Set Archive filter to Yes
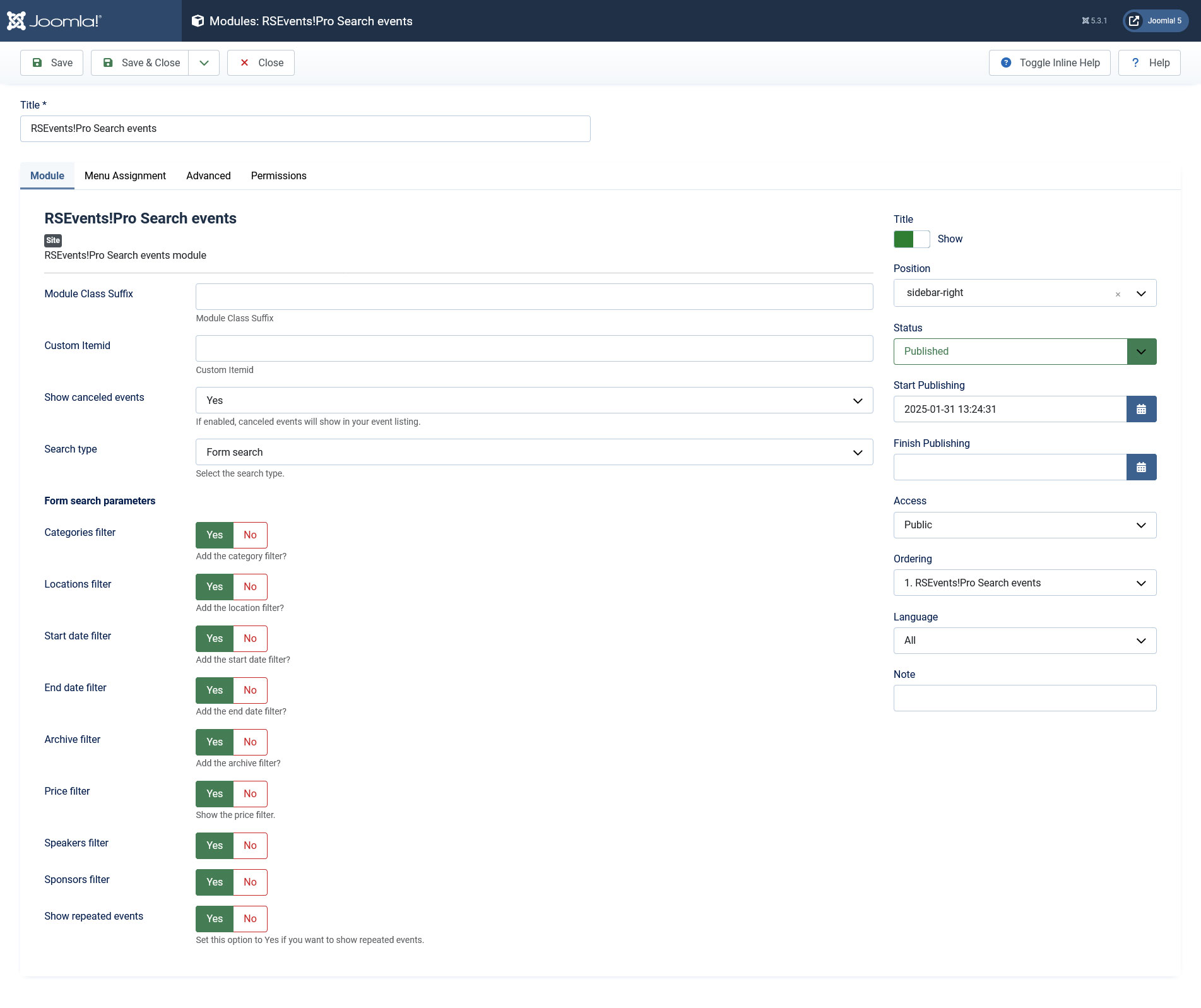Viewport: 1201px width, 1008px height. [215, 742]
